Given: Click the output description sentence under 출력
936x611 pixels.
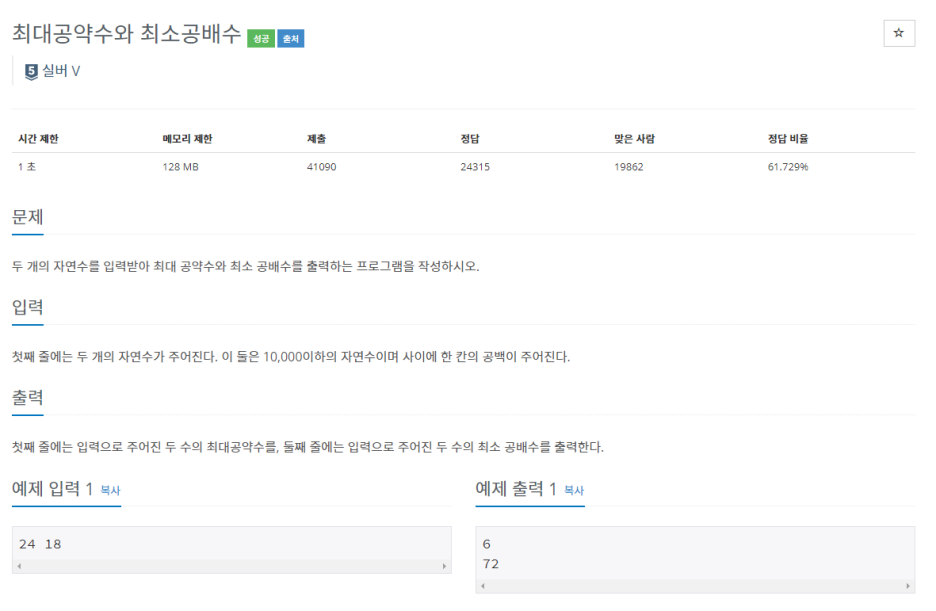Looking at the screenshot, I should click(x=308, y=447).
